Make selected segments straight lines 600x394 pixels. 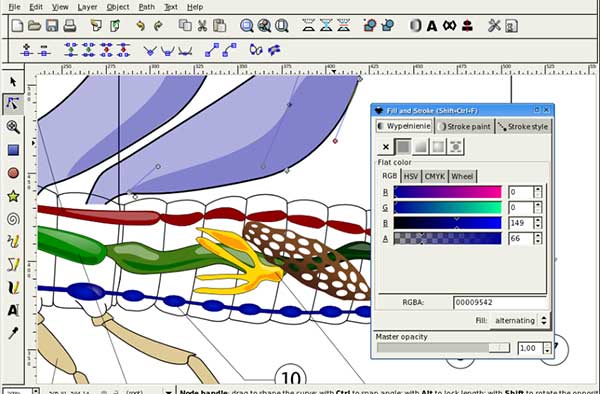pos(212,50)
